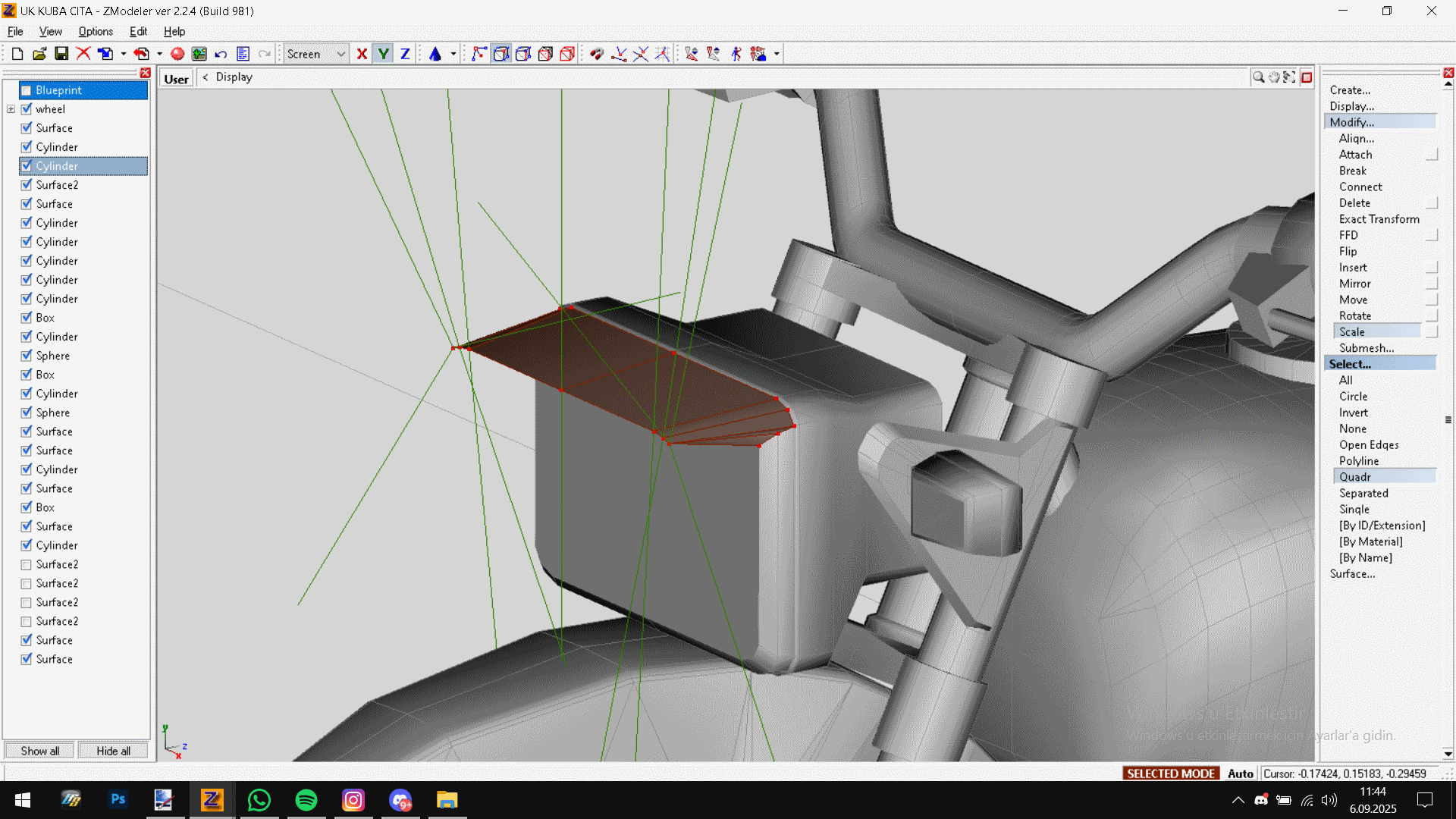
Task: Click the Undo arrow icon
Action: pyautogui.click(x=221, y=54)
